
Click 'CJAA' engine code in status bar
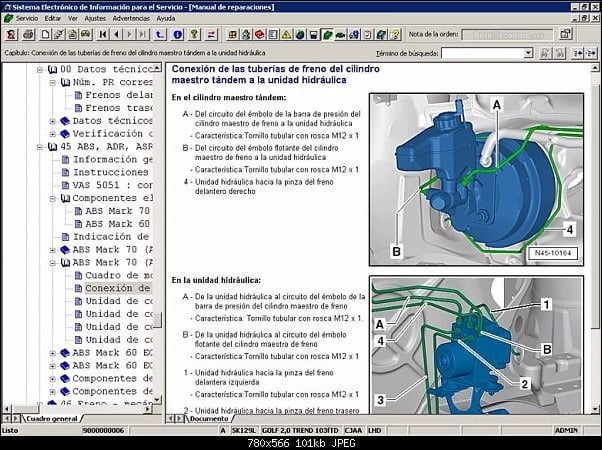pyautogui.click(x=353, y=430)
